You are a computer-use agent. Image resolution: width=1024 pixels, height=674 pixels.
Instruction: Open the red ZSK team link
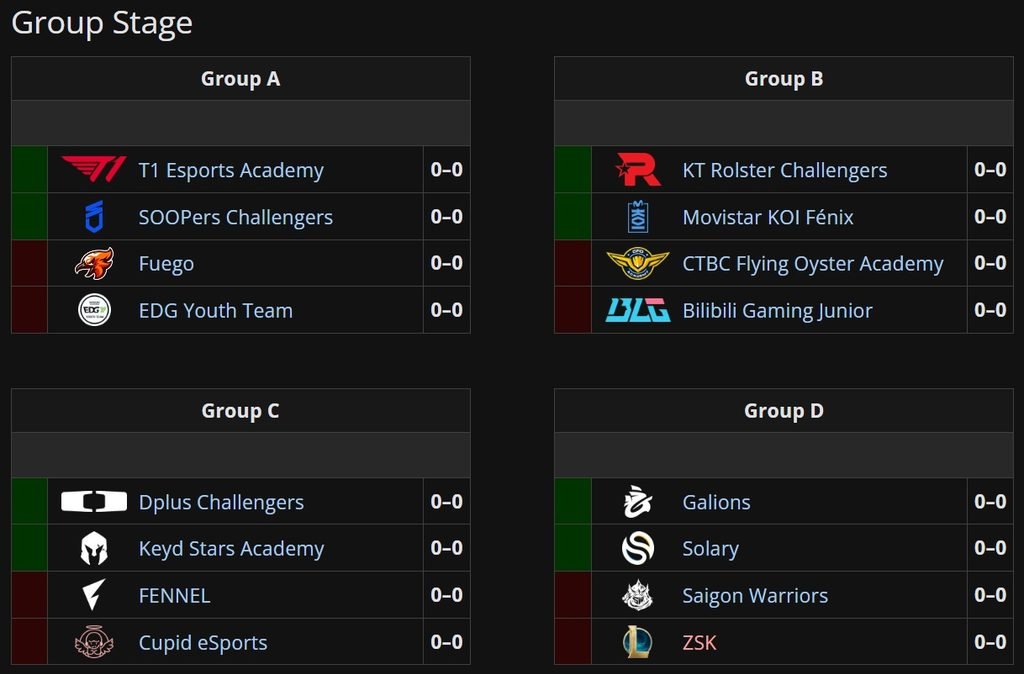[699, 642]
